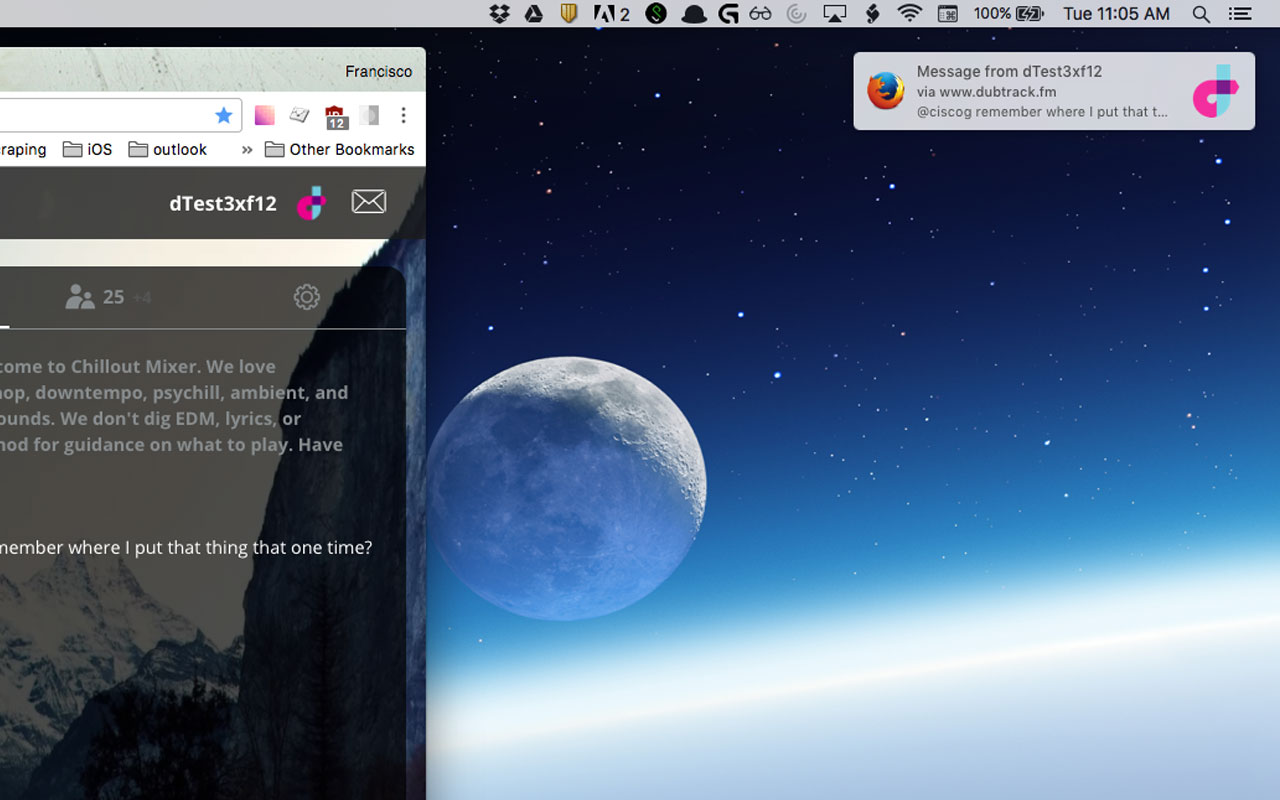Open chat settings gear icon
Screen dimensions: 1280x800
306,297
